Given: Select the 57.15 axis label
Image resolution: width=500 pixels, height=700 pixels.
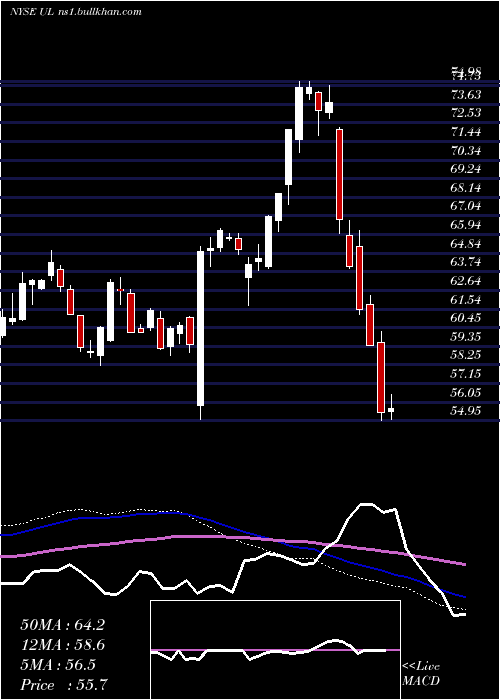Looking at the screenshot, I should (x=466, y=374).
